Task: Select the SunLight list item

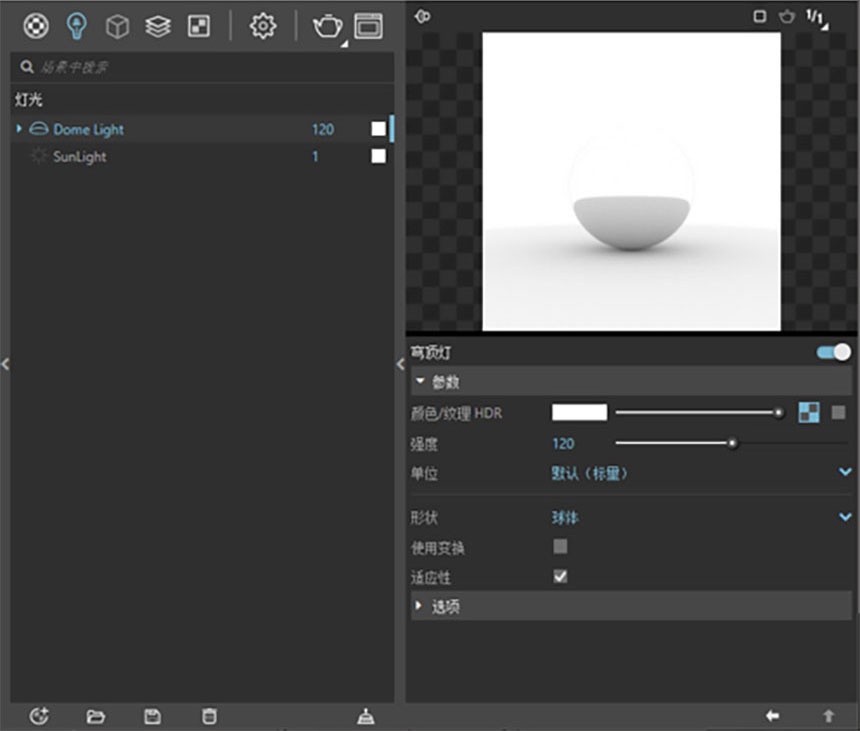Action: pyautogui.click(x=202, y=156)
